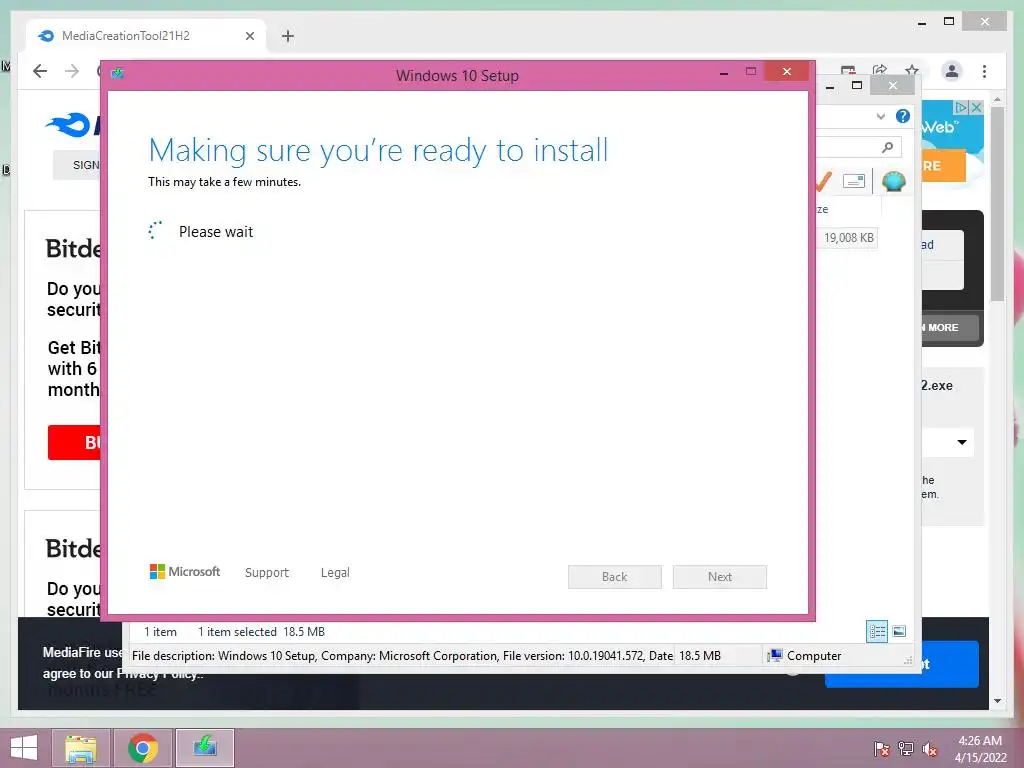Open the dropdown arrow on MediaFire page
Screen dimensions: 1024x768
click(961, 442)
